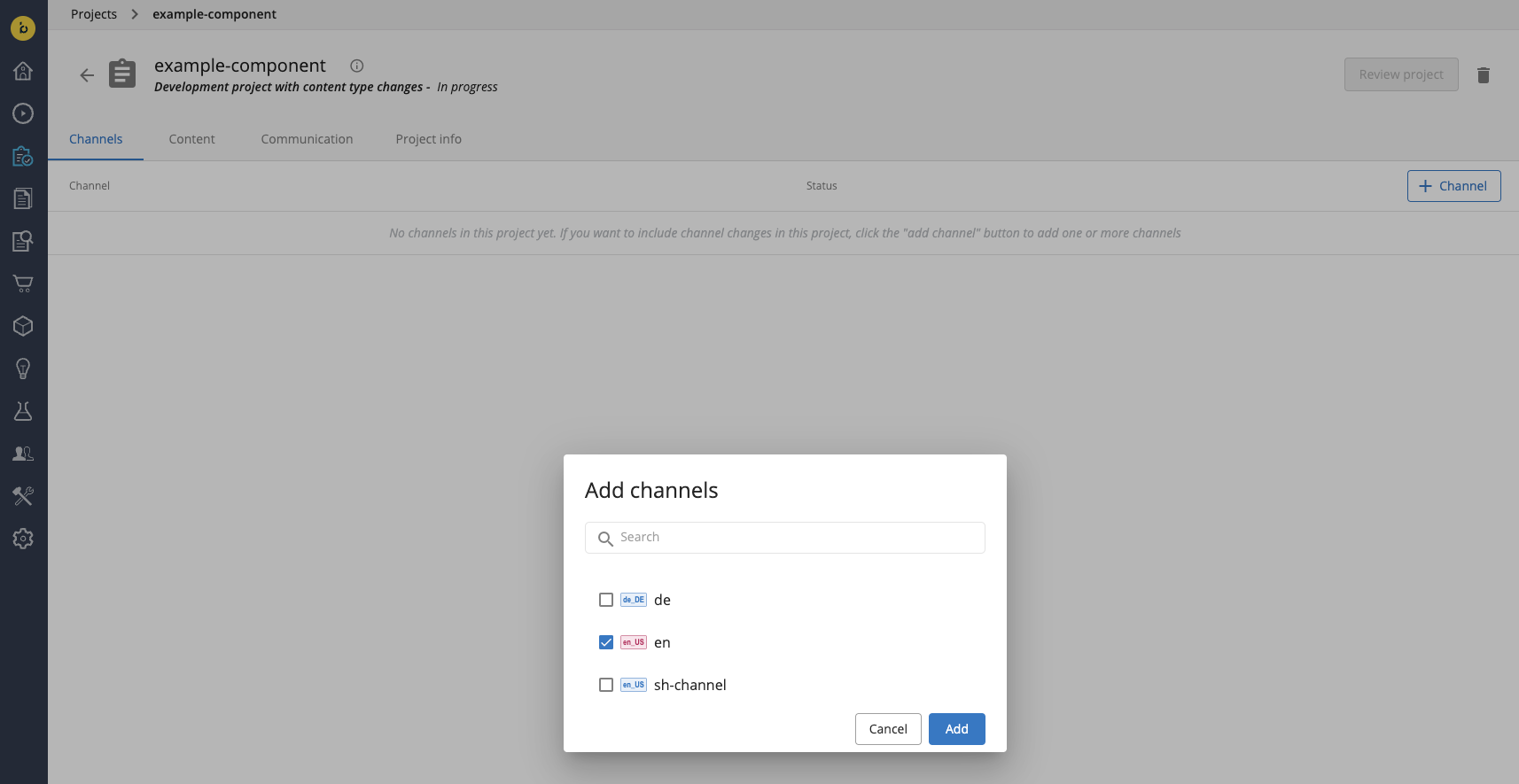1519x784 pixels.
Task: Open the Home icon in sidebar
Action: (23, 71)
